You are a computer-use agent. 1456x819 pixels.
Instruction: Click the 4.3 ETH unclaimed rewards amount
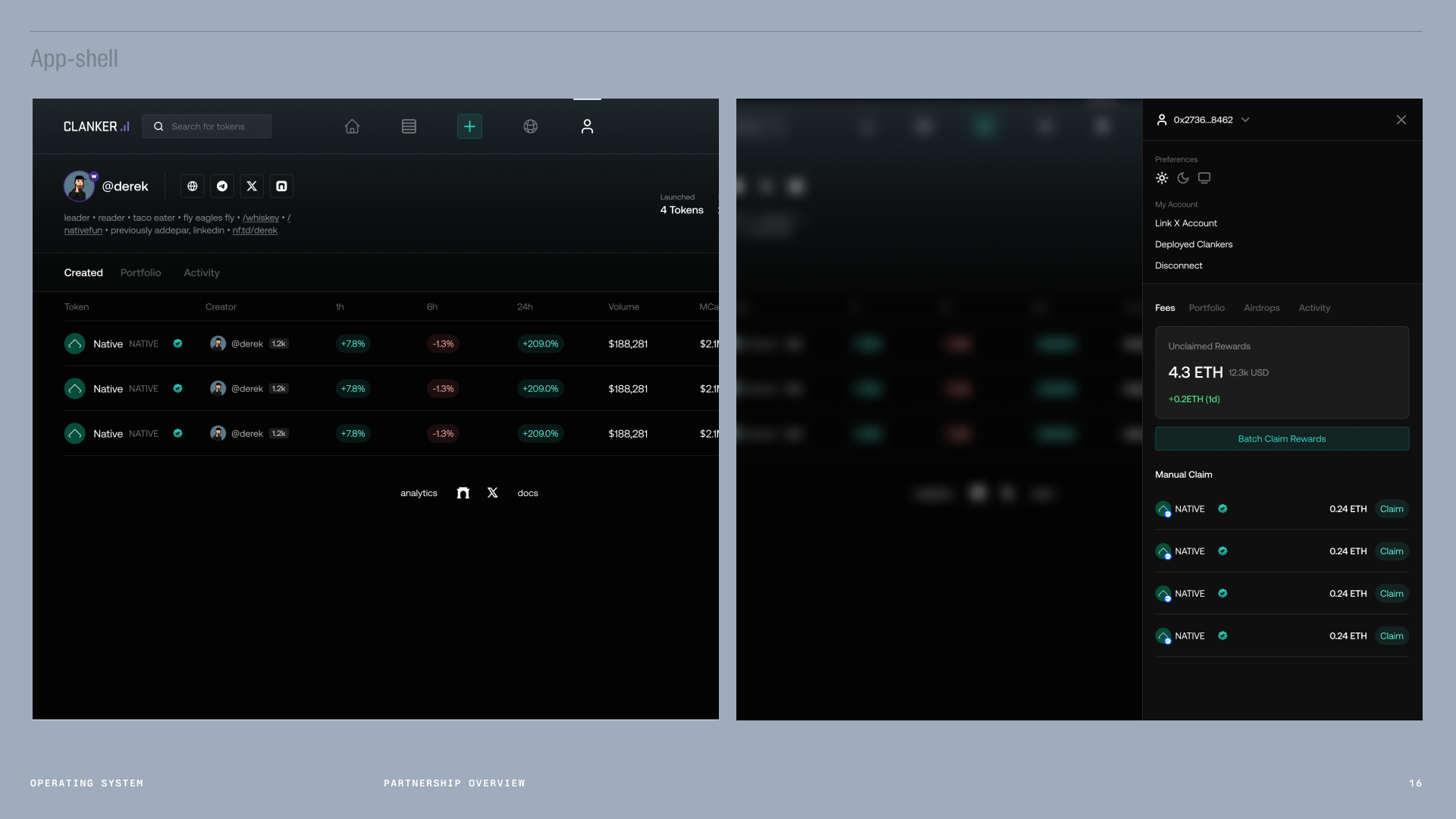[x=1195, y=372]
